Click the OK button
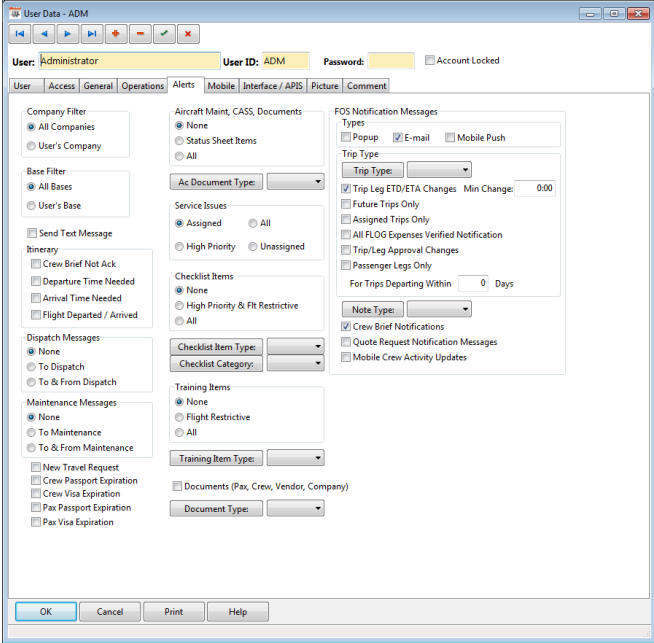 (x=46, y=612)
